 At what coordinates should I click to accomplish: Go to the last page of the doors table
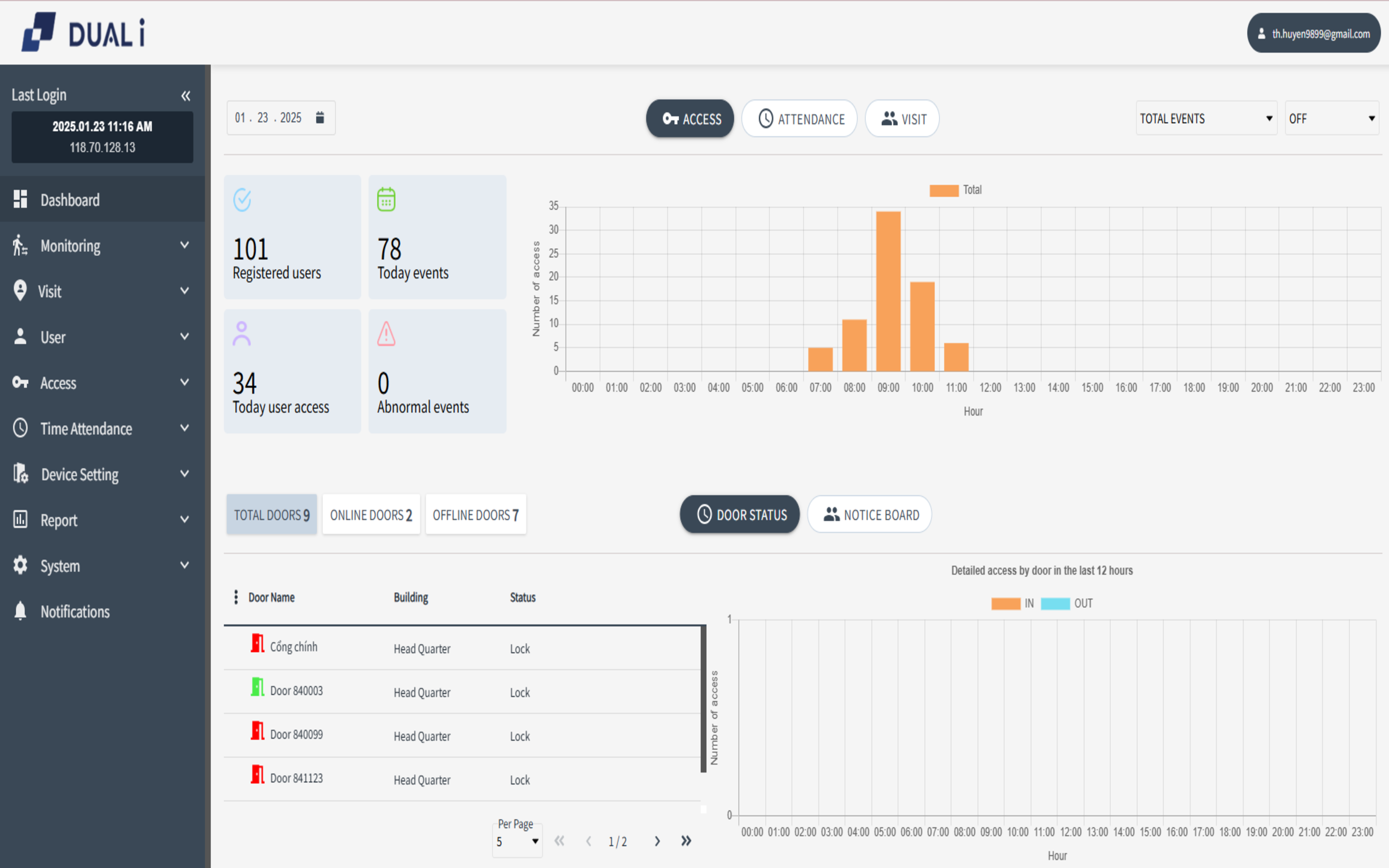click(x=686, y=841)
